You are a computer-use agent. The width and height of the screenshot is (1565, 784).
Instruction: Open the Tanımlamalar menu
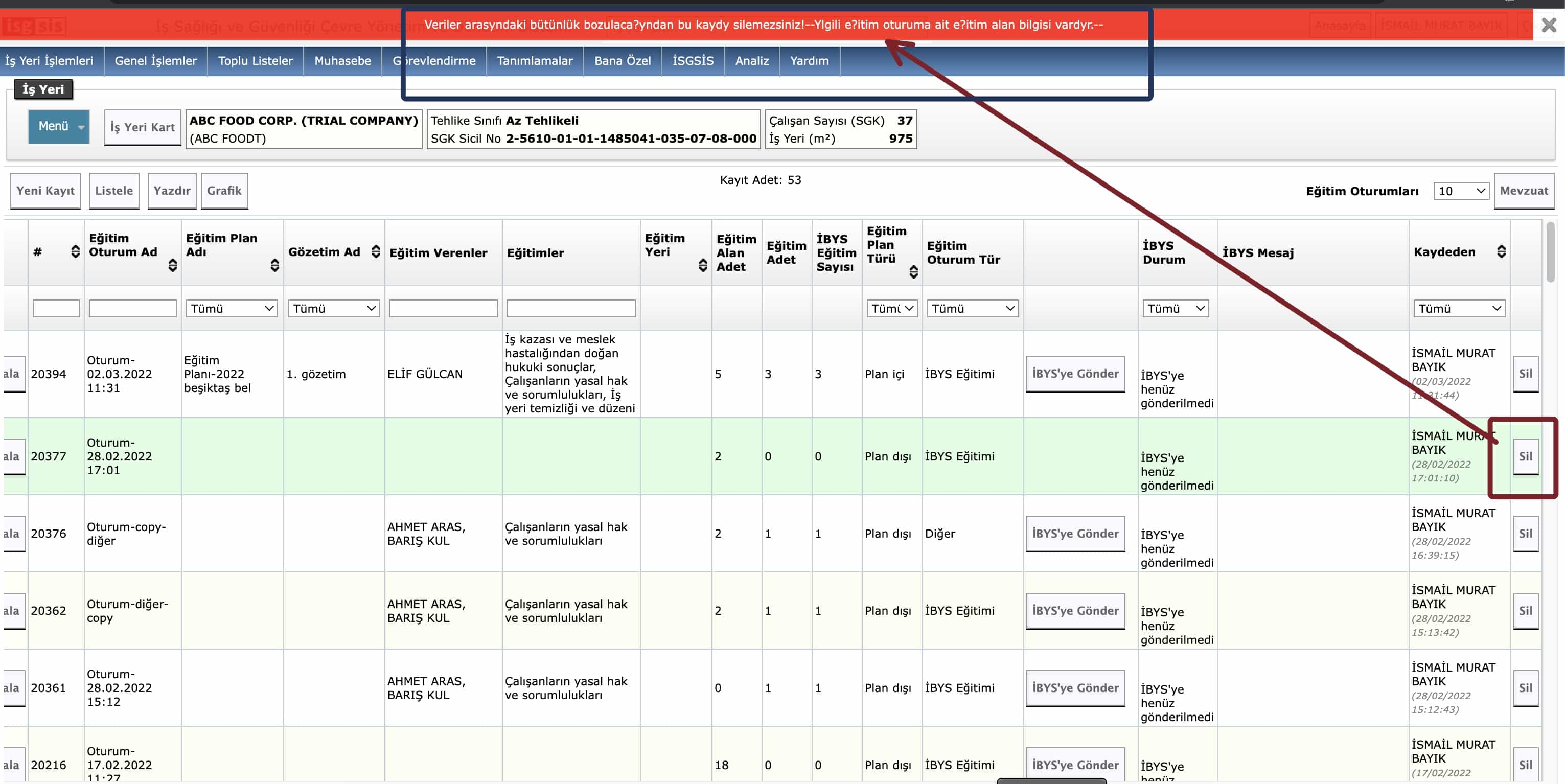(534, 61)
